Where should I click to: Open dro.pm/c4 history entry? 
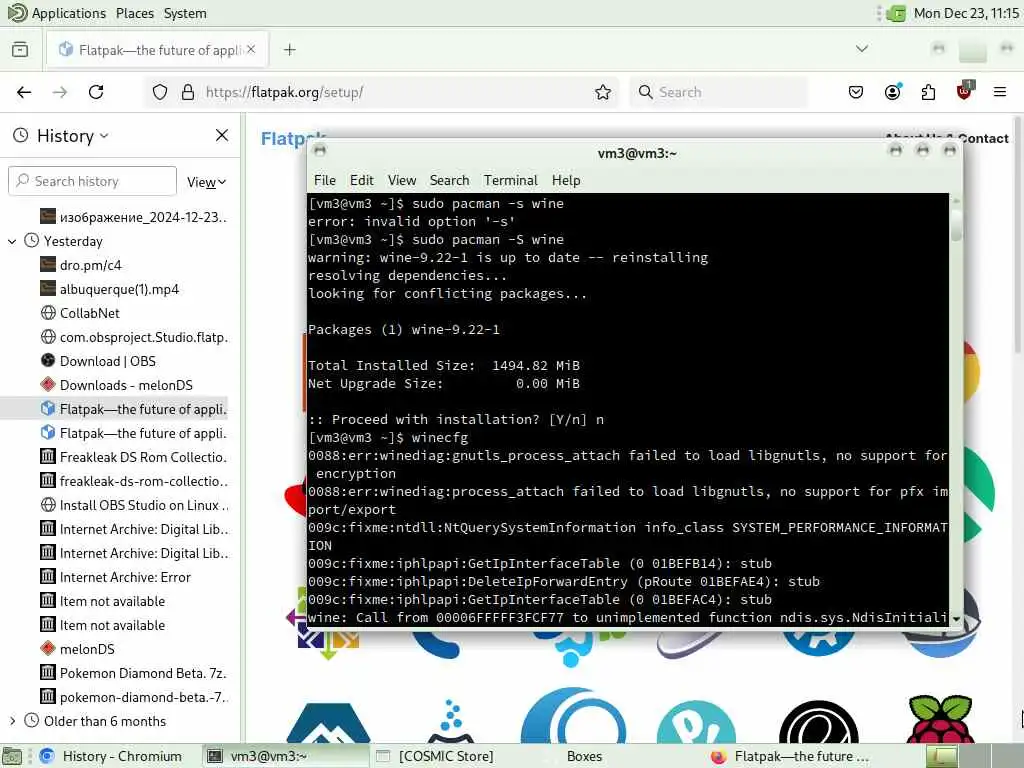pos(91,265)
